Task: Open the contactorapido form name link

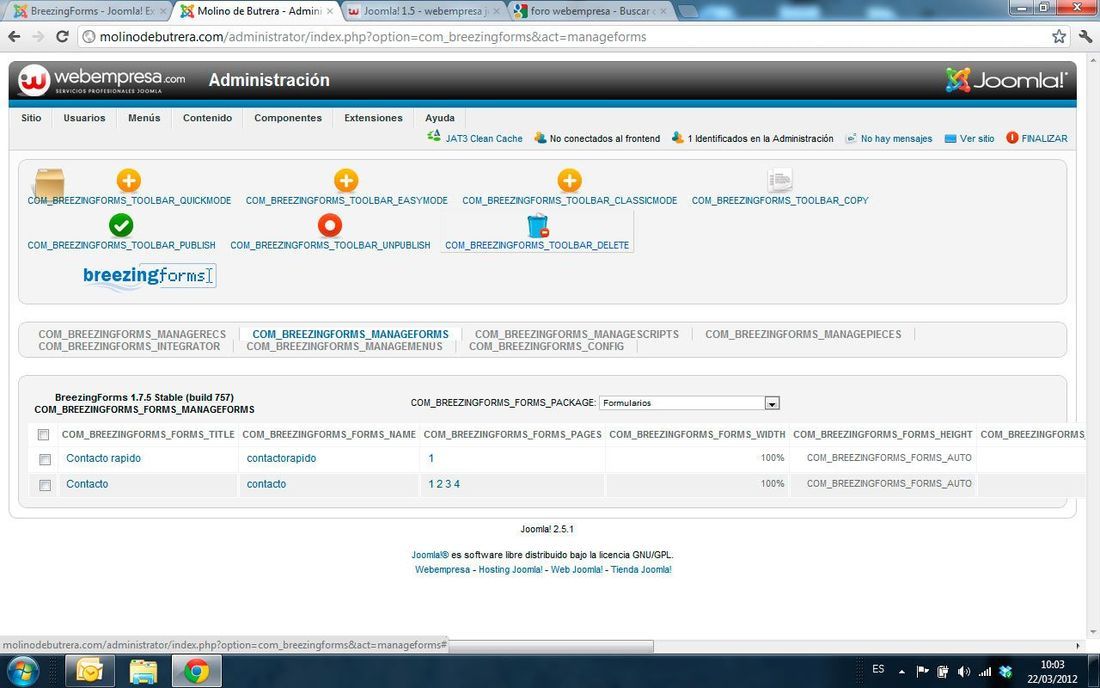Action: [x=281, y=458]
